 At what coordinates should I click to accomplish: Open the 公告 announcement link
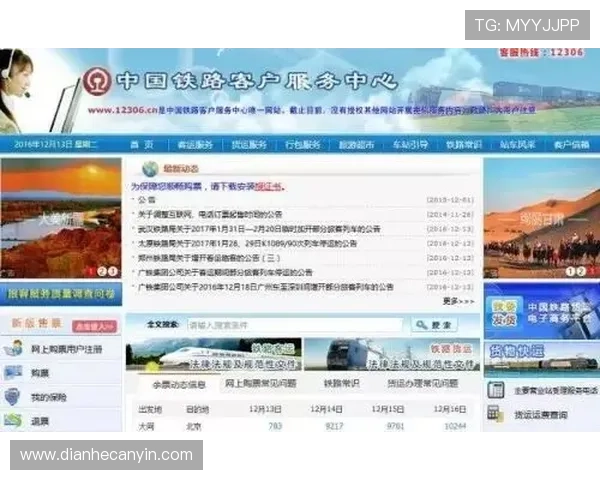point(147,200)
